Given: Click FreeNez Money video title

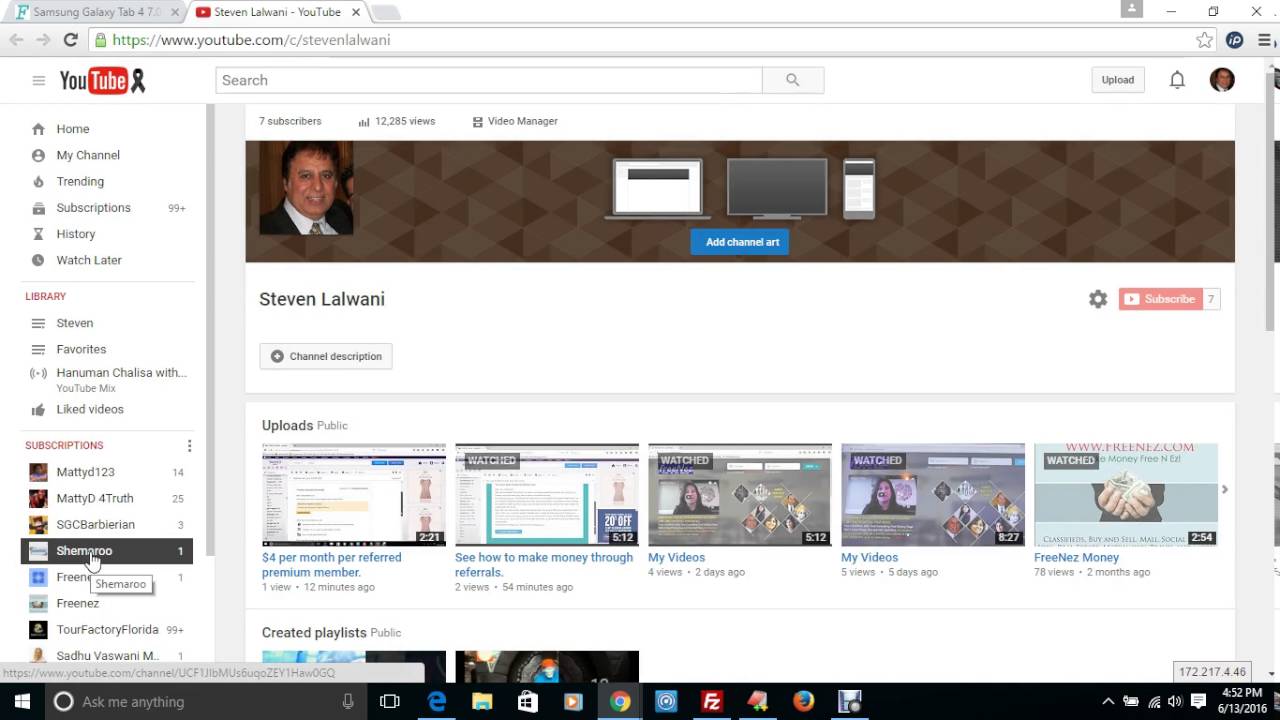Looking at the screenshot, I should point(1076,558).
